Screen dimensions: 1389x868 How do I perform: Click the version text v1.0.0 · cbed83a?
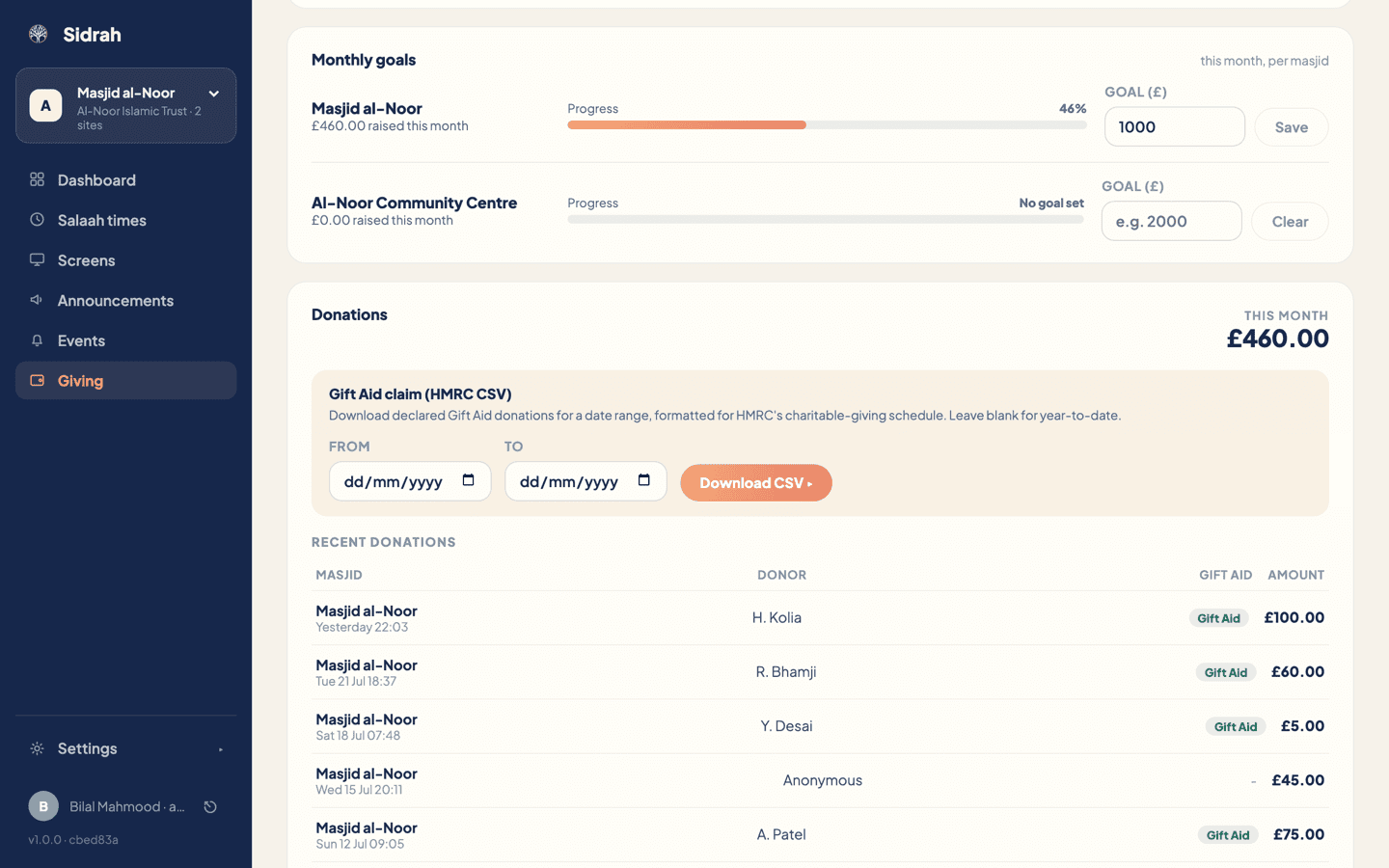tap(73, 839)
